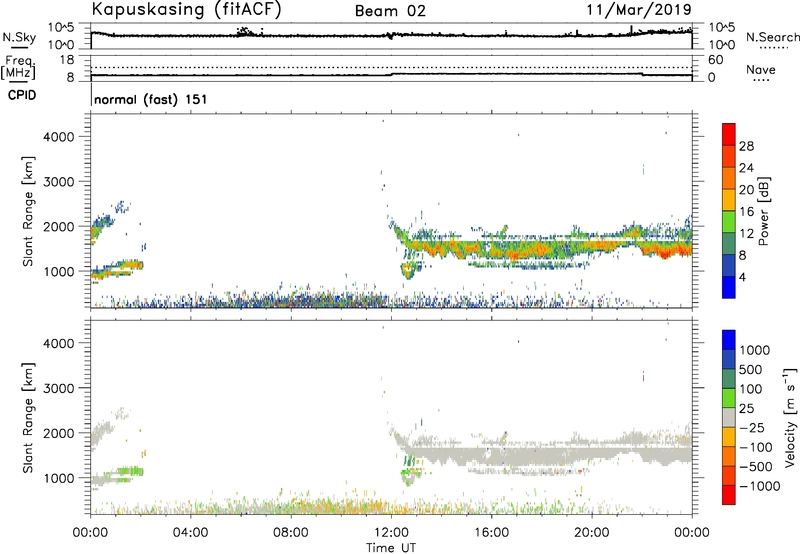This screenshot has height=554, width=800.
Task: Click the power echo band near 01:00 at 1000 km
Action: point(118,267)
